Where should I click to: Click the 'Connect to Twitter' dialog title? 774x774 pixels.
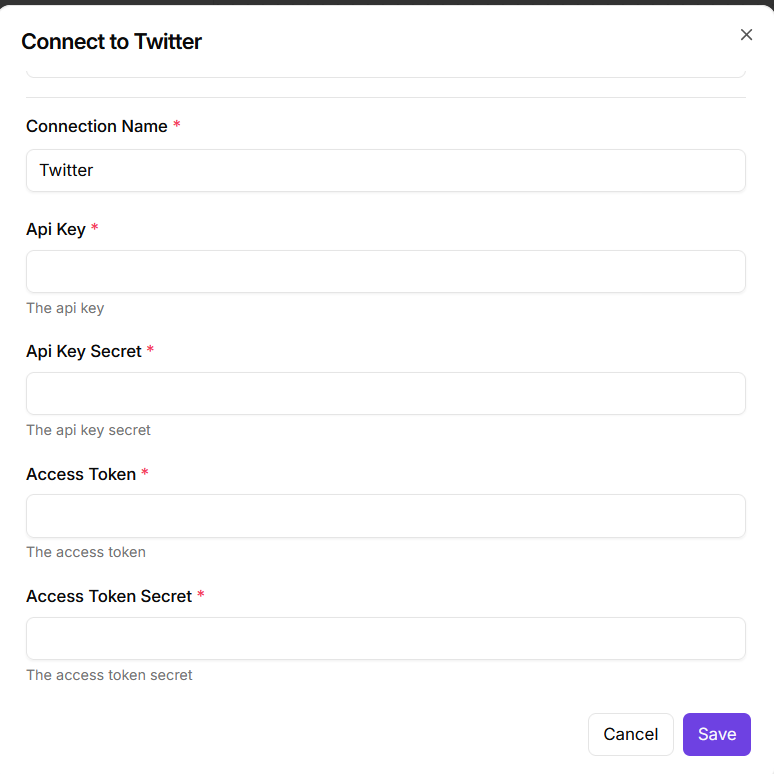tap(111, 41)
